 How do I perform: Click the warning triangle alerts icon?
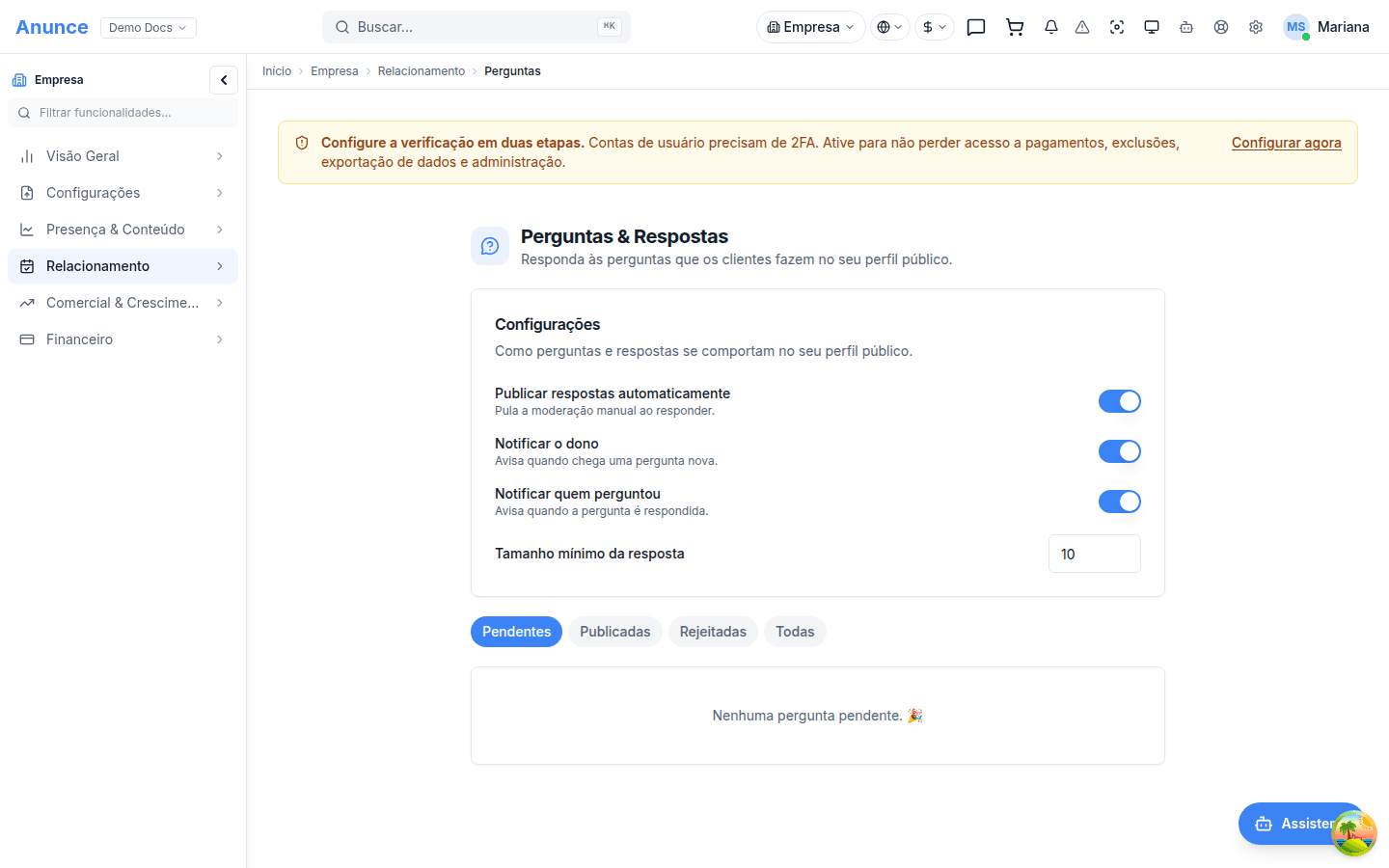[1082, 27]
